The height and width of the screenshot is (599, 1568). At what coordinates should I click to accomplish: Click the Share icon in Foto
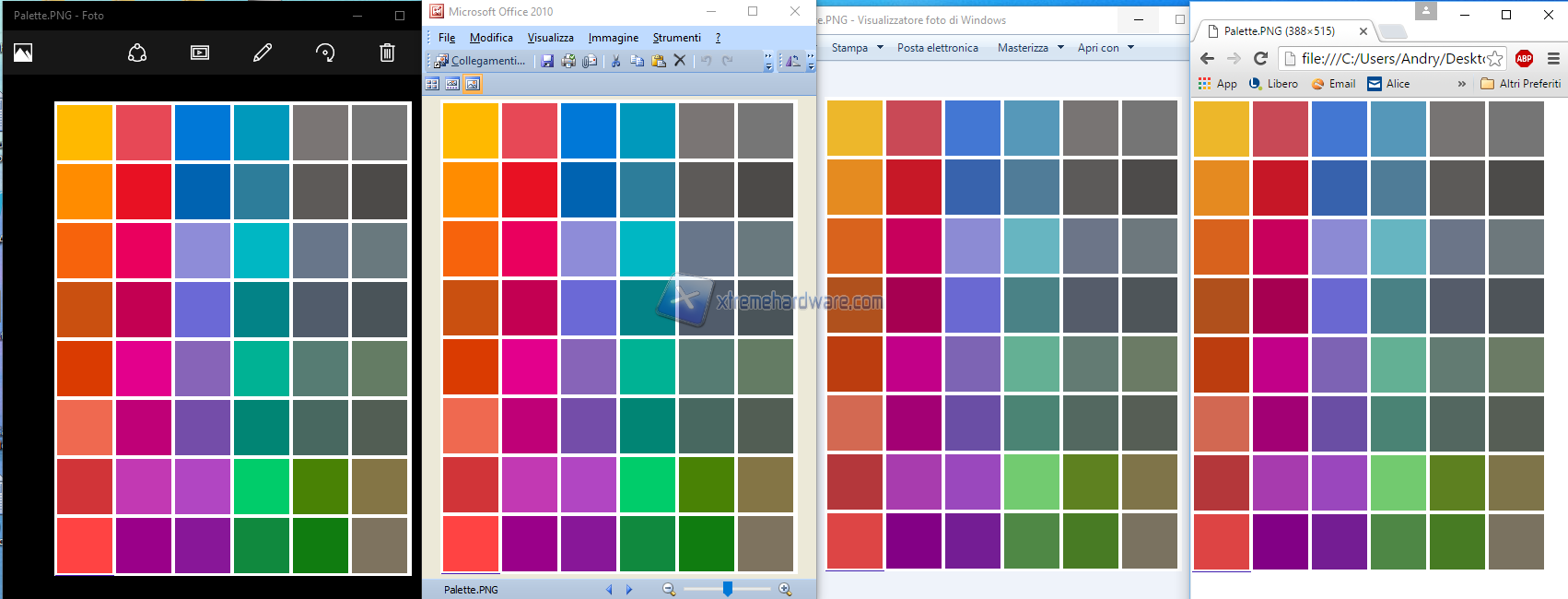pyautogui.click(x=137, y=53)
